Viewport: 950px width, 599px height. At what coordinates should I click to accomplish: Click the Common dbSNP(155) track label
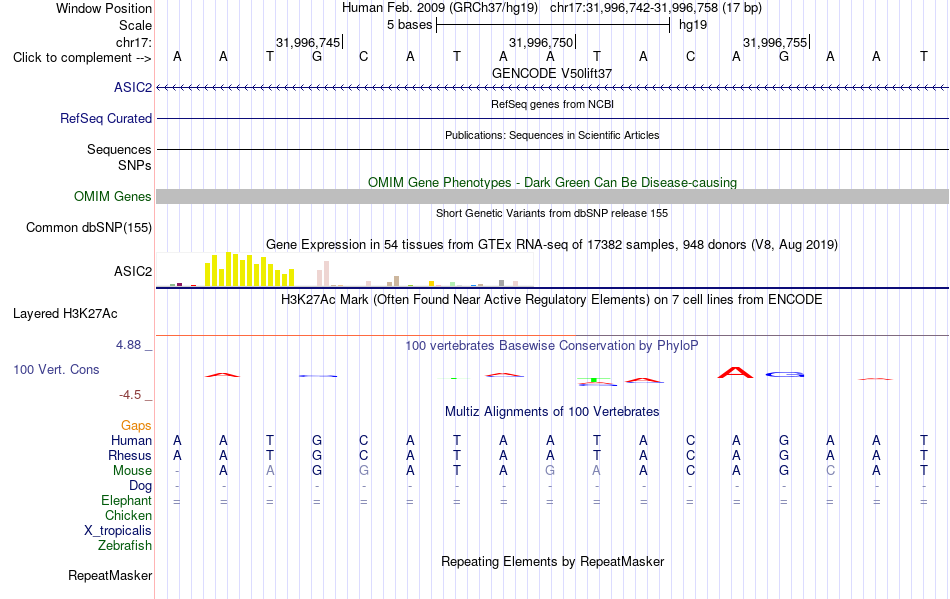pos(88,228)
